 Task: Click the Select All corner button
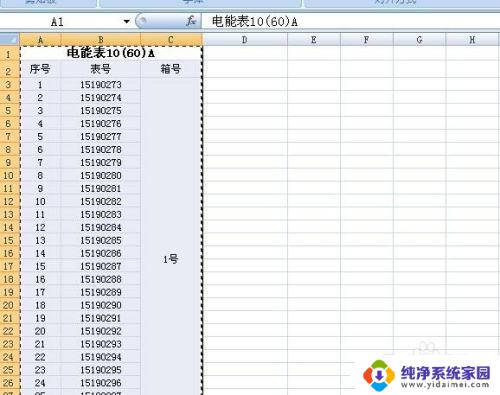pos(10,40)
